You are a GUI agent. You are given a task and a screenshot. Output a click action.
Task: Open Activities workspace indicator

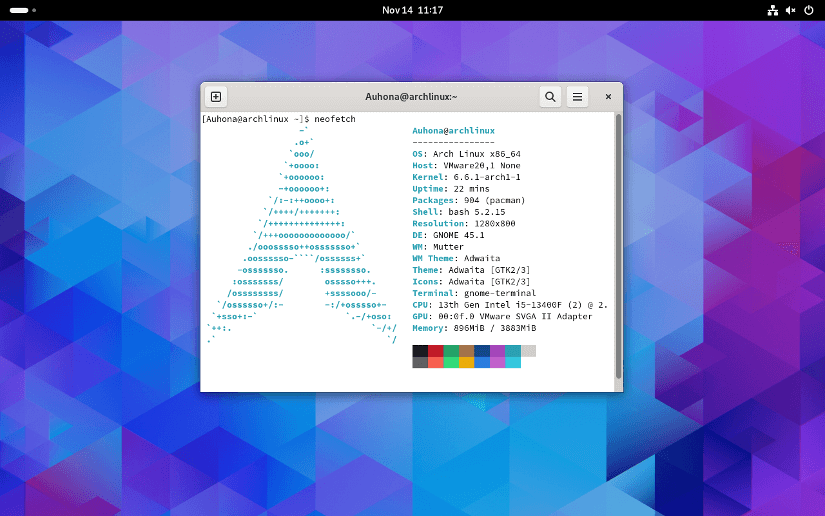click(x=23, y=10)
